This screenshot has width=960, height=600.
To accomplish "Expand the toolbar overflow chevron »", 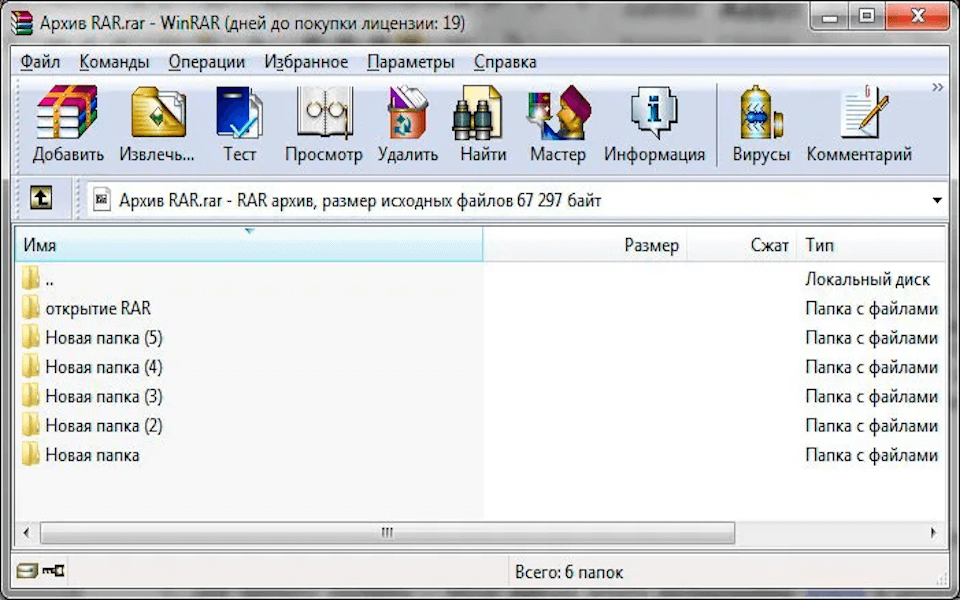I will (x=937, y=87).
